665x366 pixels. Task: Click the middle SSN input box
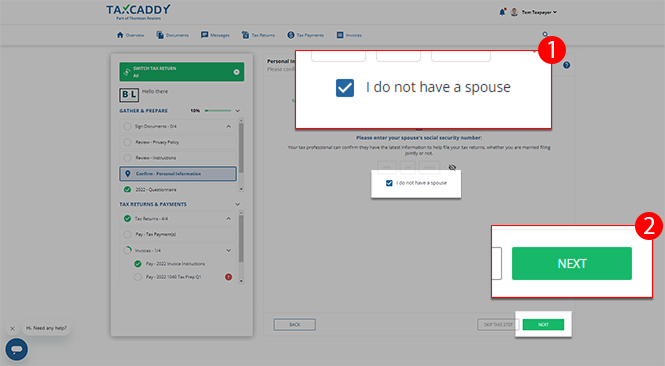[408, 167]
